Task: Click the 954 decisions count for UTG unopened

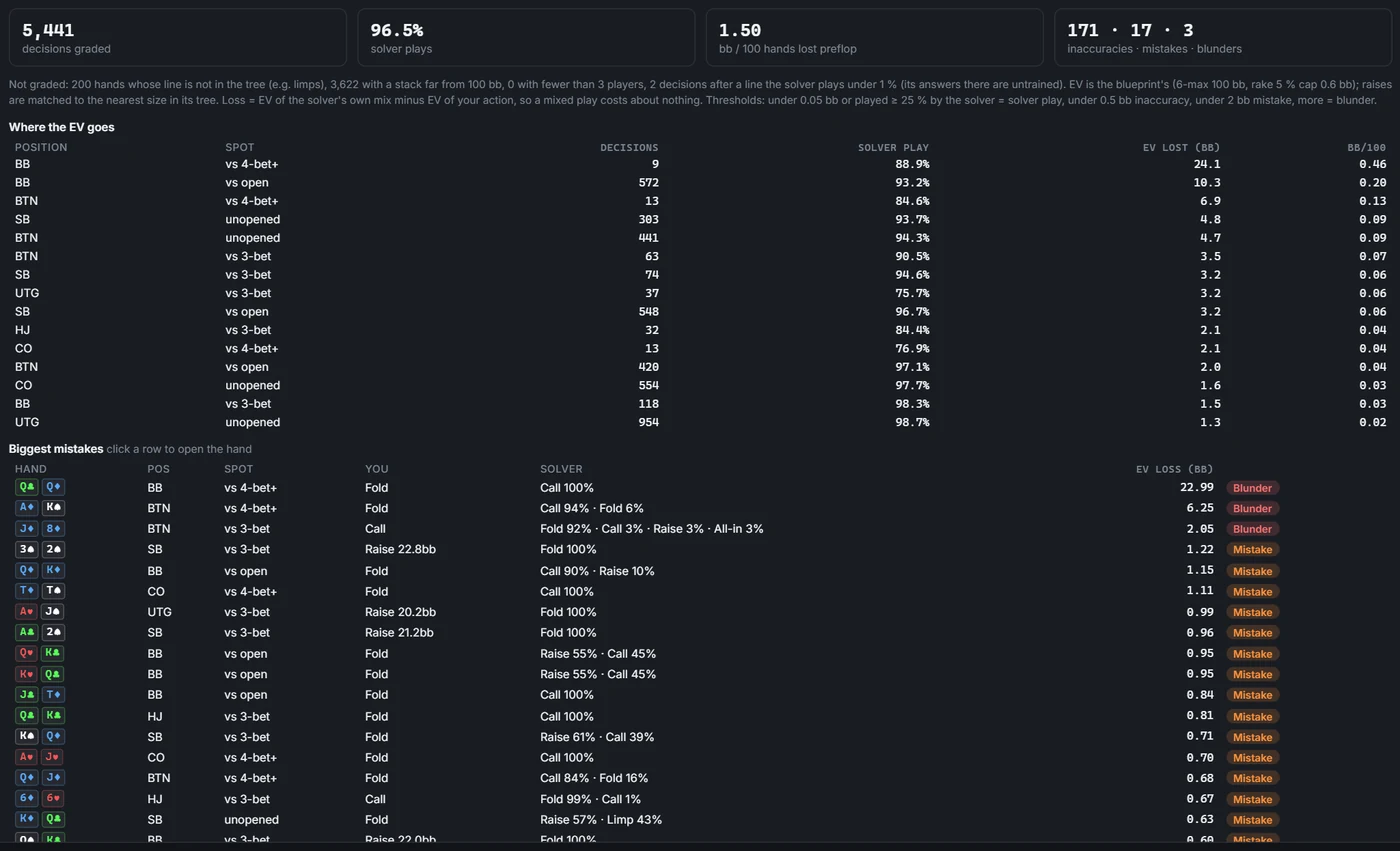Action: [648, 422]
